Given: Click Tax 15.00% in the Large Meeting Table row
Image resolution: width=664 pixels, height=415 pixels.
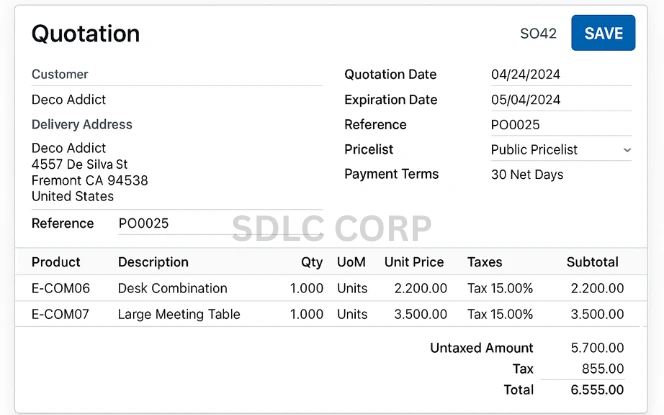Looking at the screenshot, I should [x=500, y=314].
